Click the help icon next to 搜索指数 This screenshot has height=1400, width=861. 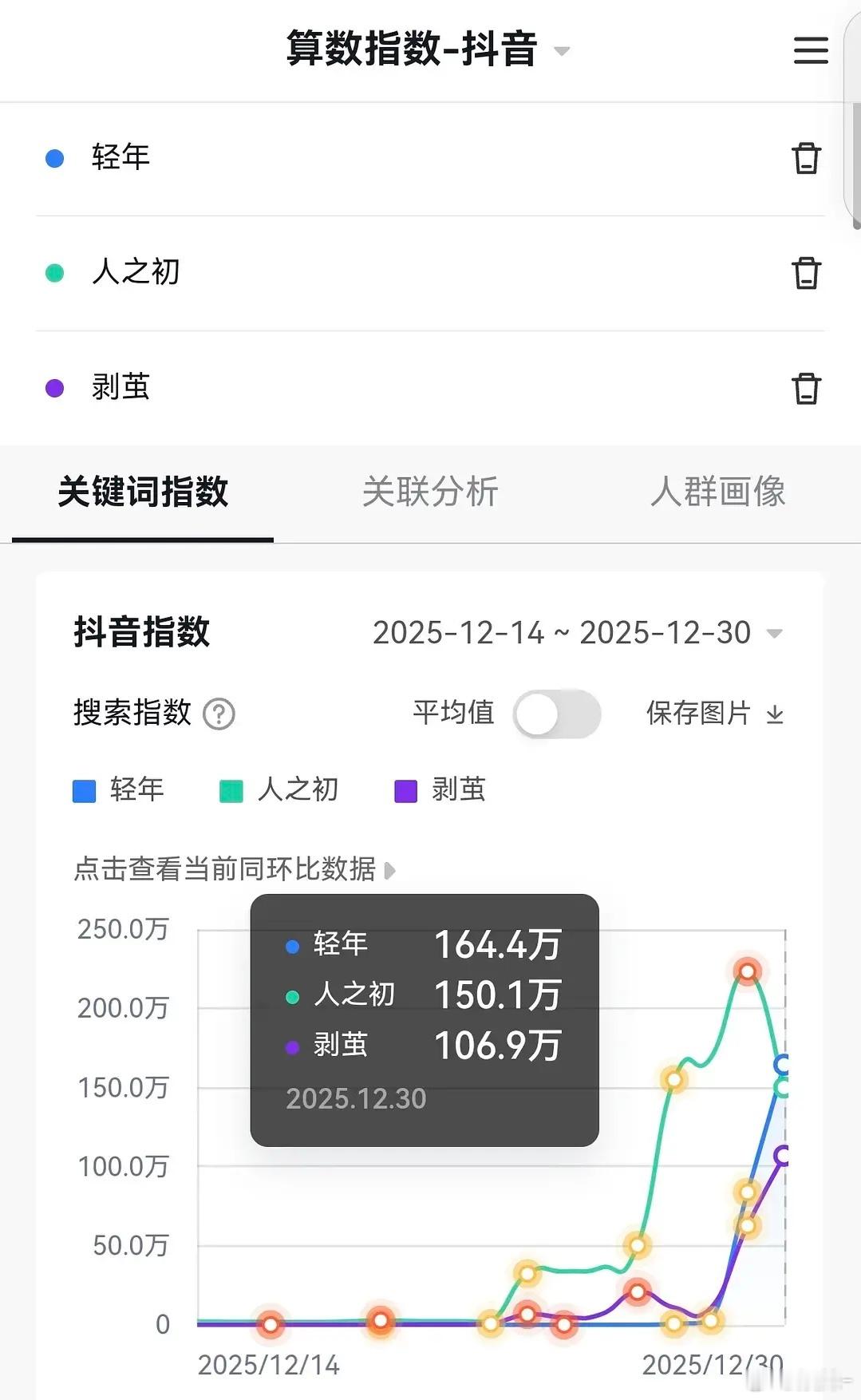(219, 714)
